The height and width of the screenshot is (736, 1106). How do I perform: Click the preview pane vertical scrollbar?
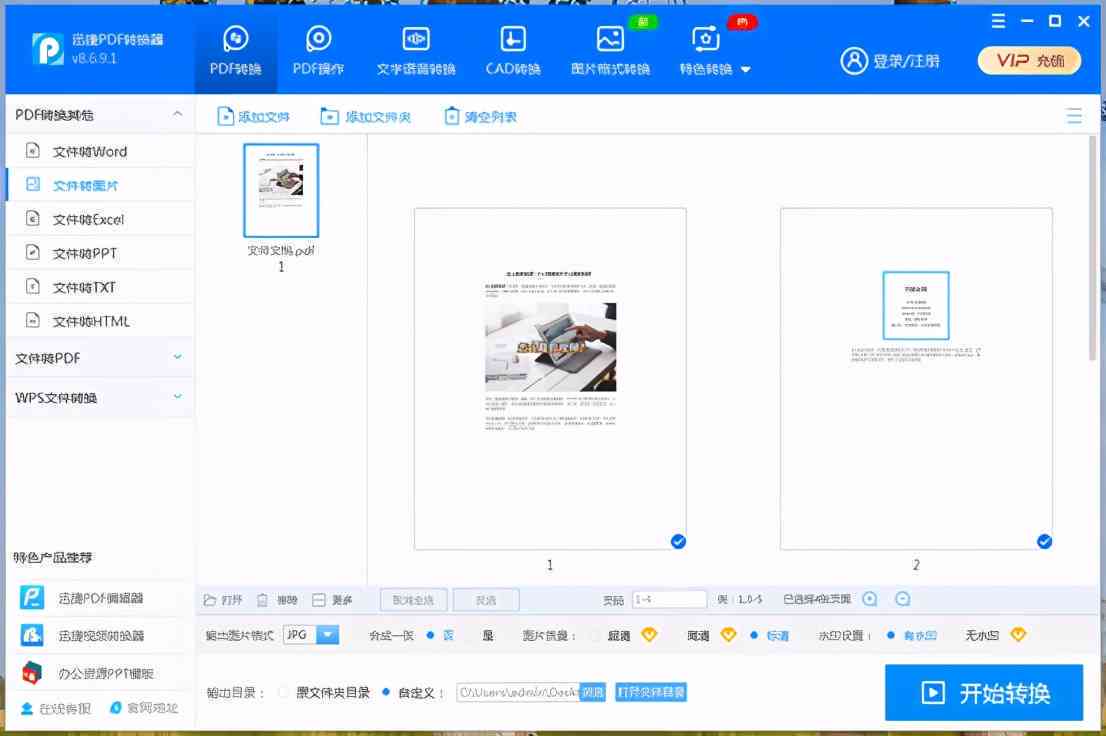click(1093, 247)
